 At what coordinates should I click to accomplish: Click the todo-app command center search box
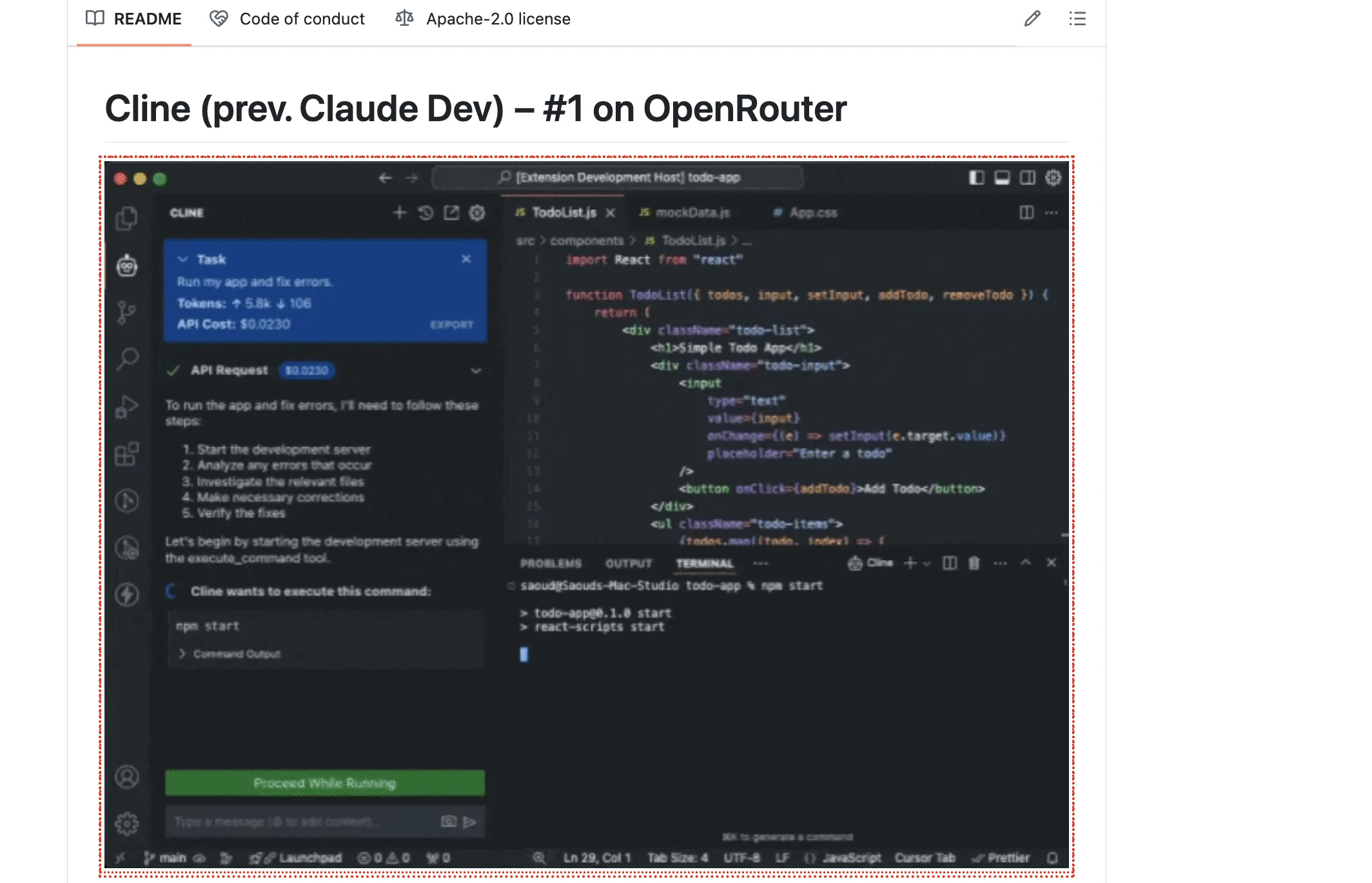tap(618, 177)
